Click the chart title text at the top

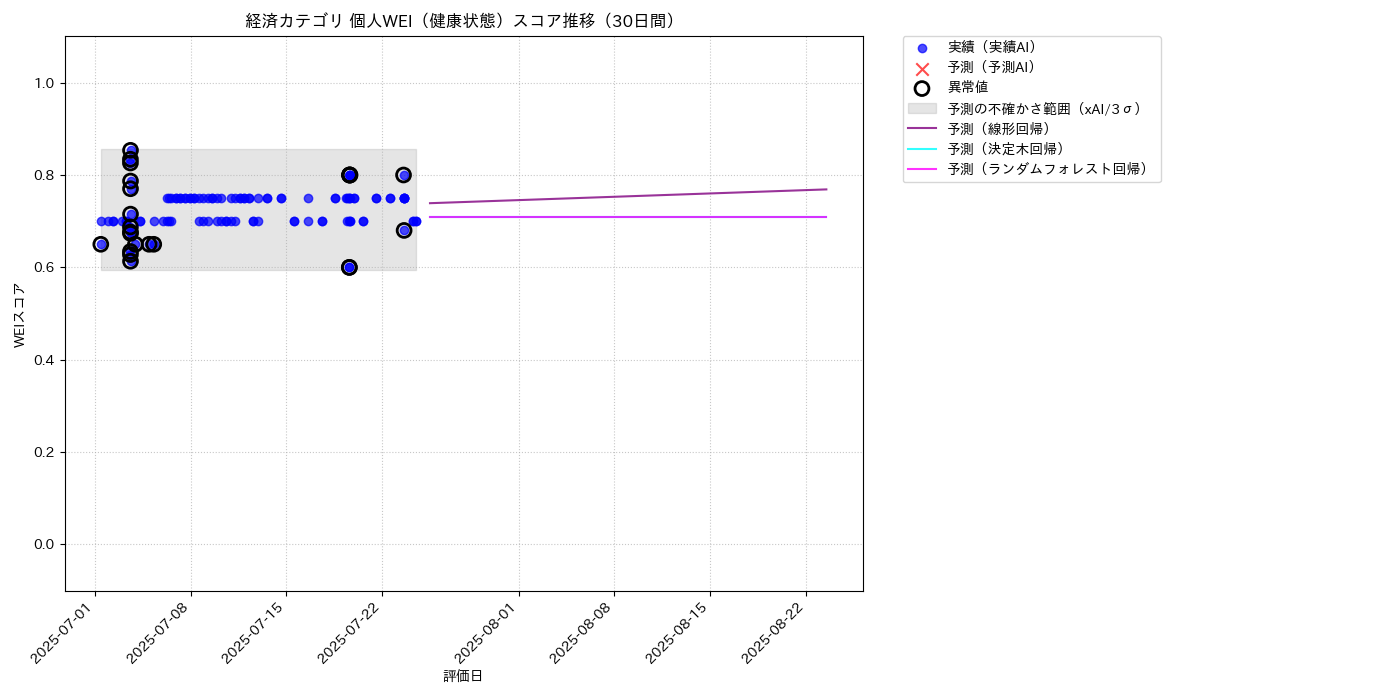(464, 21)
